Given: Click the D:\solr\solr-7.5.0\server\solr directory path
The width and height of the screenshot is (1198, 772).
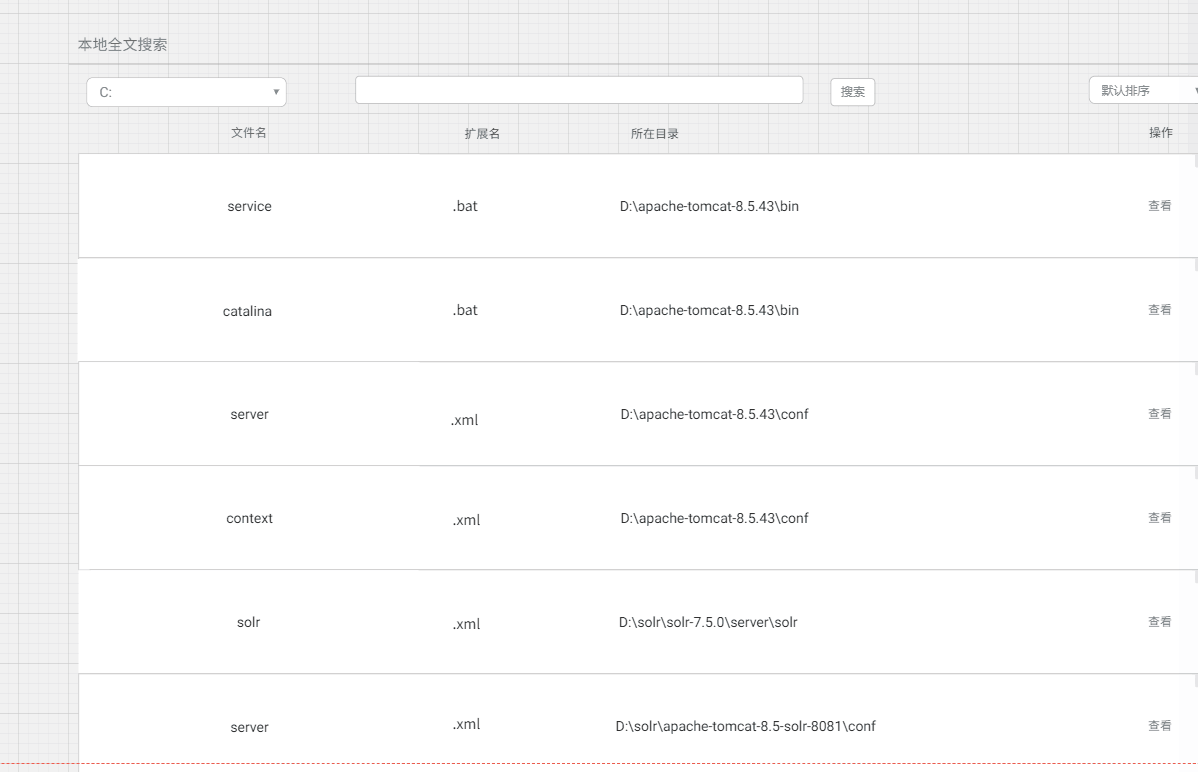Looking at the screenshot, I should [x=708, y=623].
